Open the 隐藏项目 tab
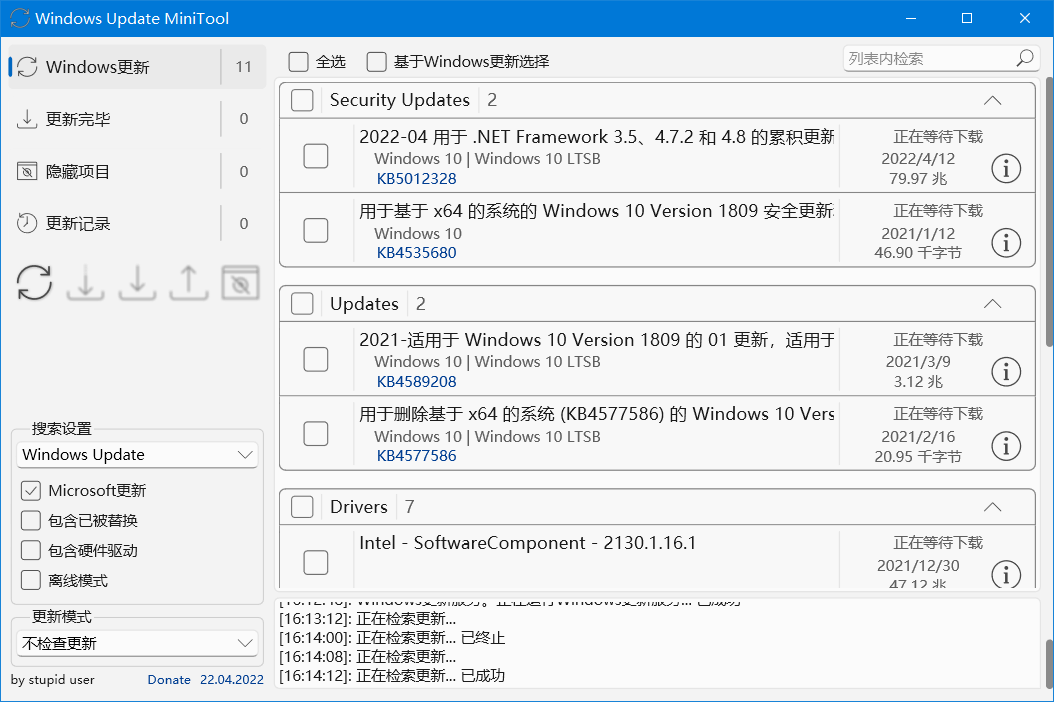The height and width of the screenshot is (702, 1054). 137,171
